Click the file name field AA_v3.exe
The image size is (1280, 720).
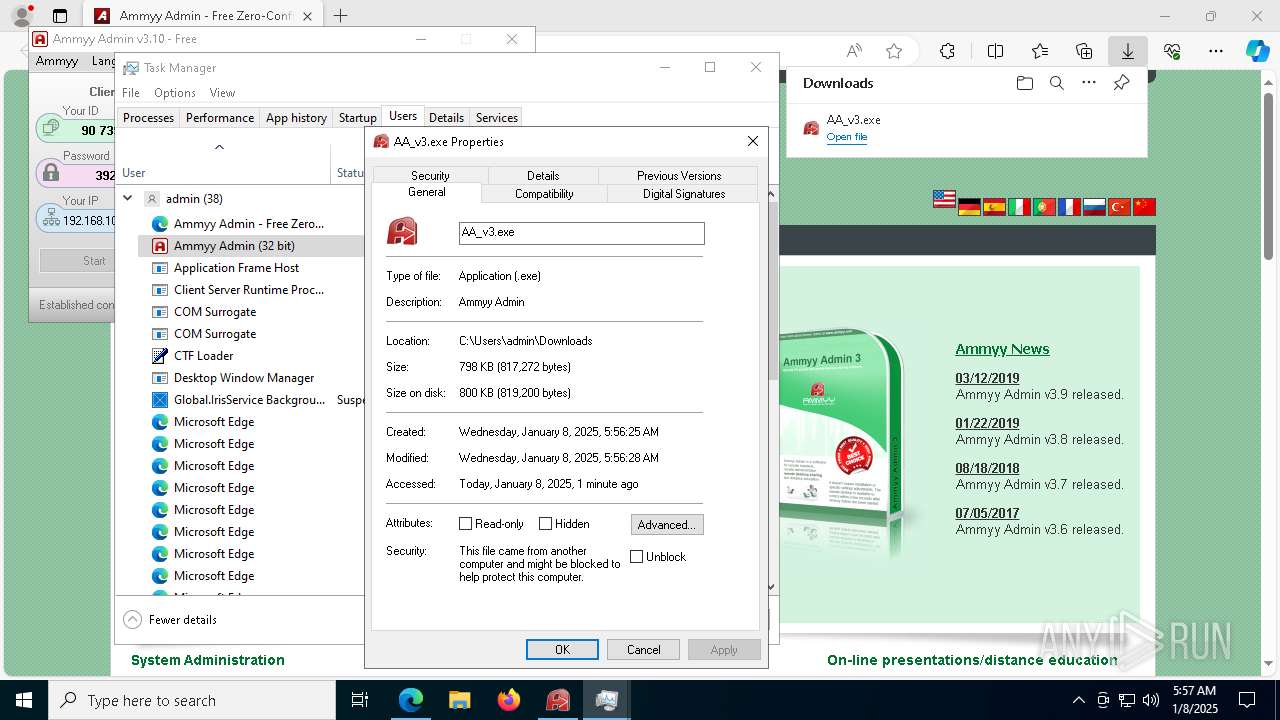tap(581, 232)
